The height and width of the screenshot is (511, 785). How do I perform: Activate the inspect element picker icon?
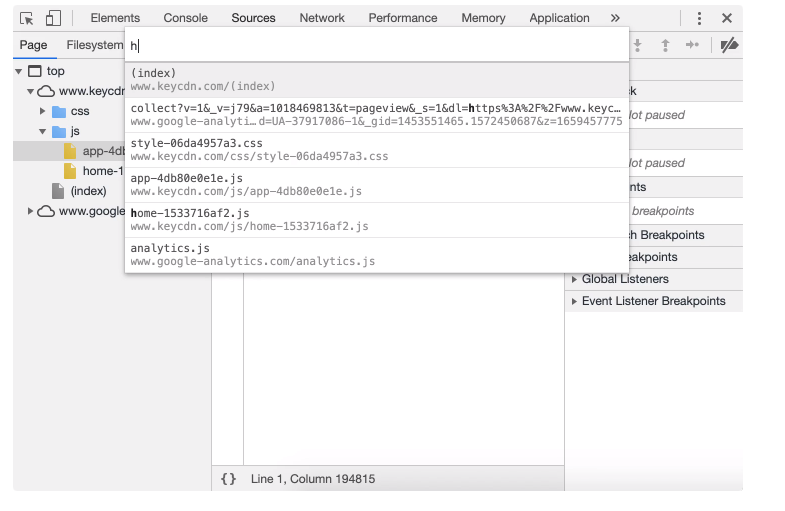pyautogui.click(x=27, y=19)
